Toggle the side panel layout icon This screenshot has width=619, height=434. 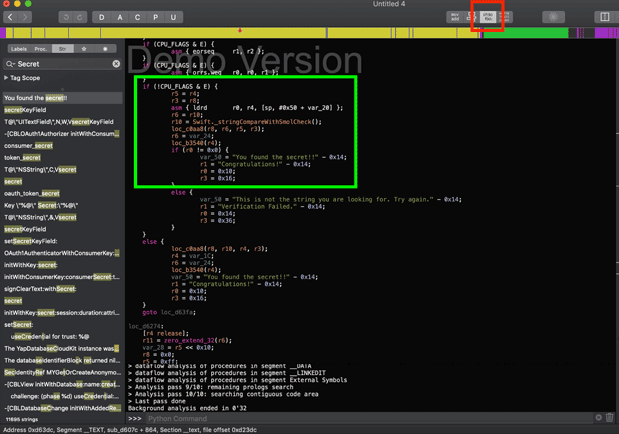coord(604,17)
